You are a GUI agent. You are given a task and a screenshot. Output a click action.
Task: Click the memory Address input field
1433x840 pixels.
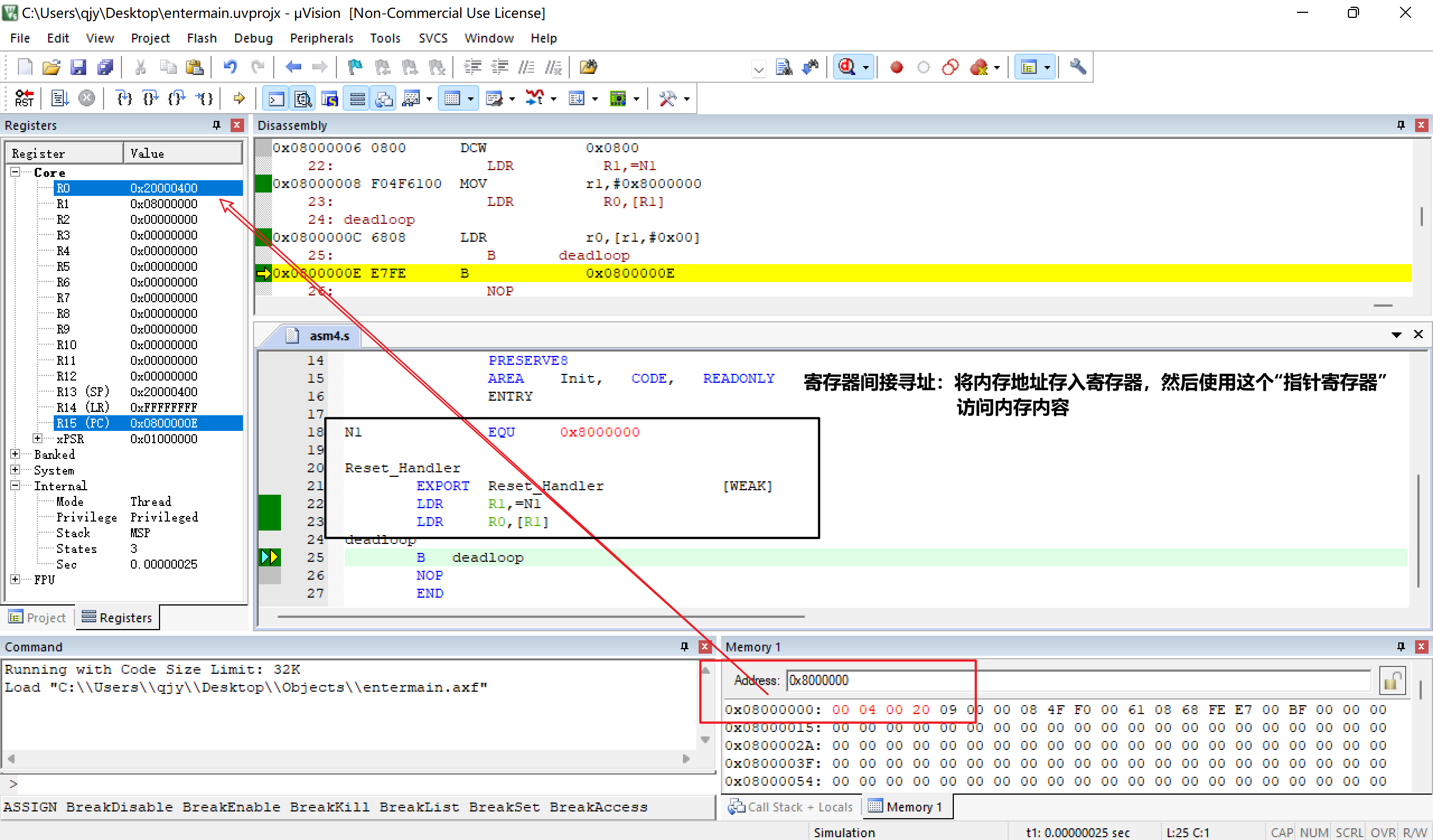coord(1078,681)
